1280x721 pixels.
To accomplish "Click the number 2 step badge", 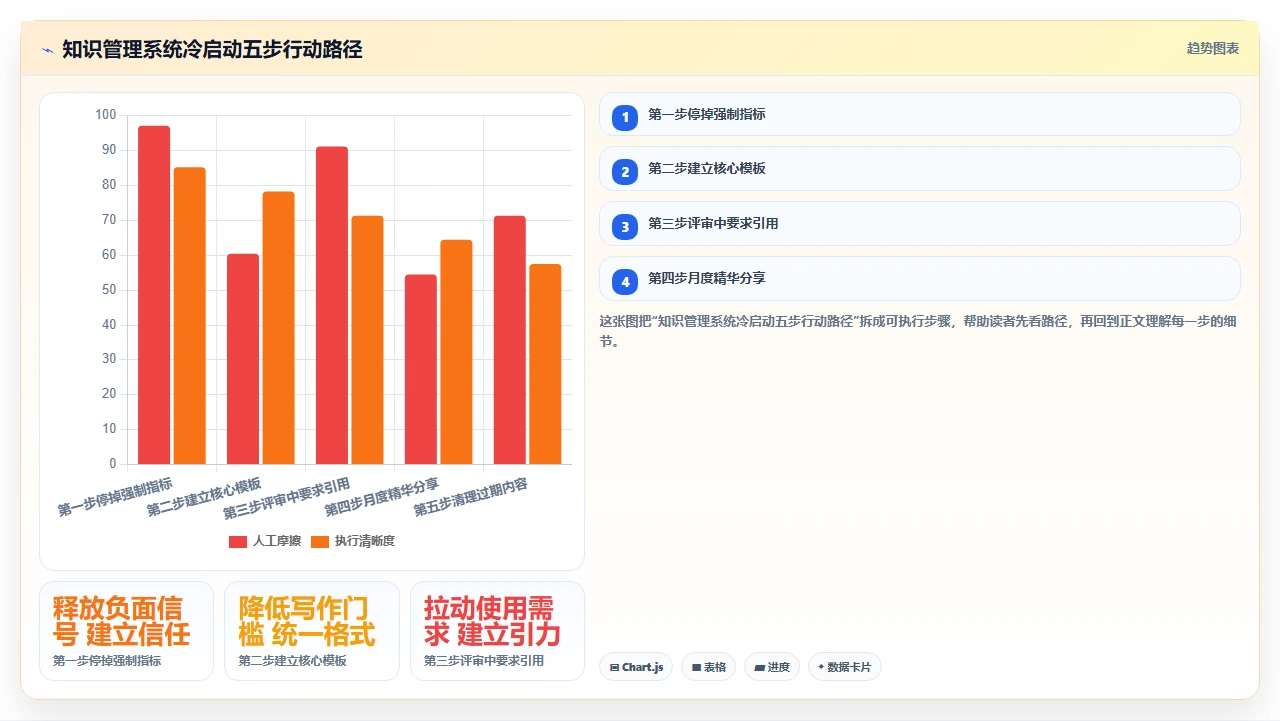I will [x=625, y=172].
